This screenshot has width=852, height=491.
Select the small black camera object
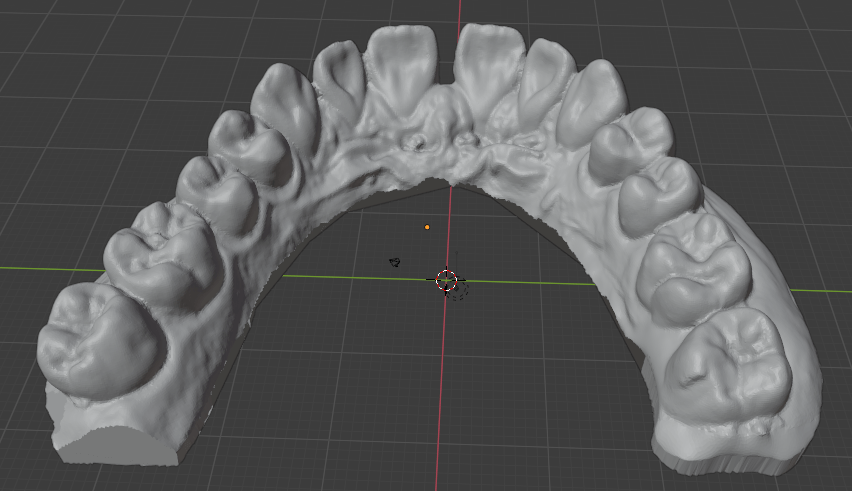click(x=395, y=262)
